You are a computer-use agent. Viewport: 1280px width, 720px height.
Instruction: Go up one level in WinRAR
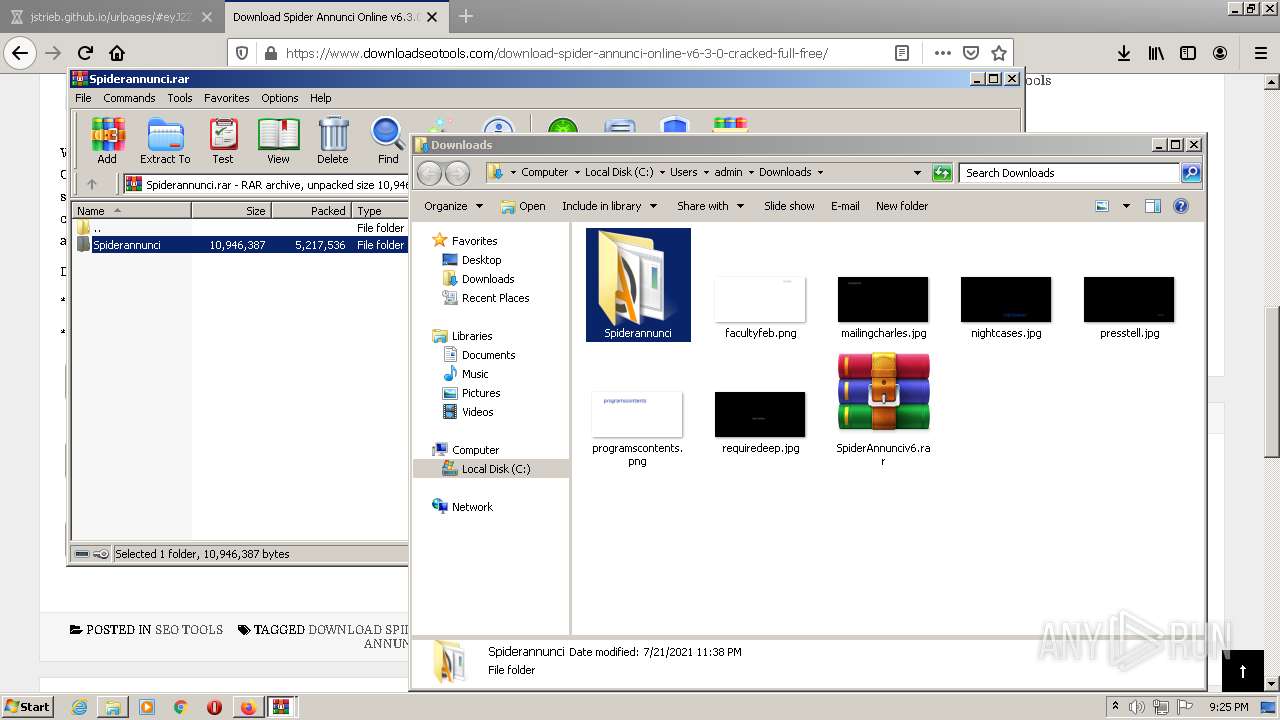pos(92,184)
